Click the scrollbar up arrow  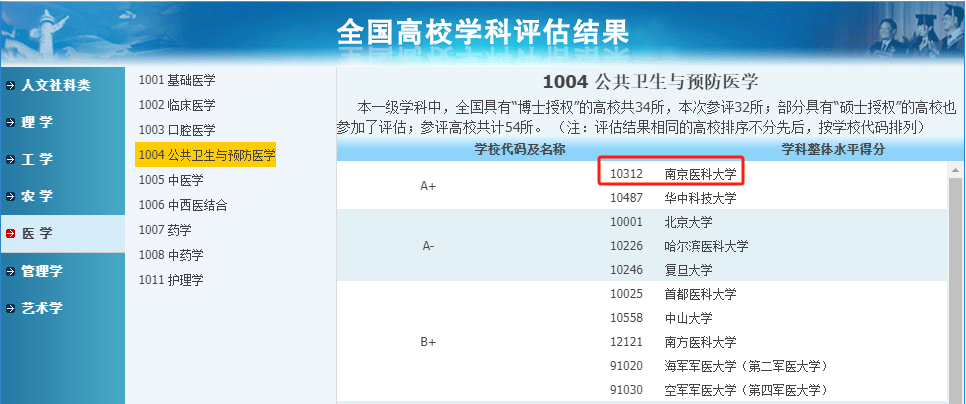956,169
